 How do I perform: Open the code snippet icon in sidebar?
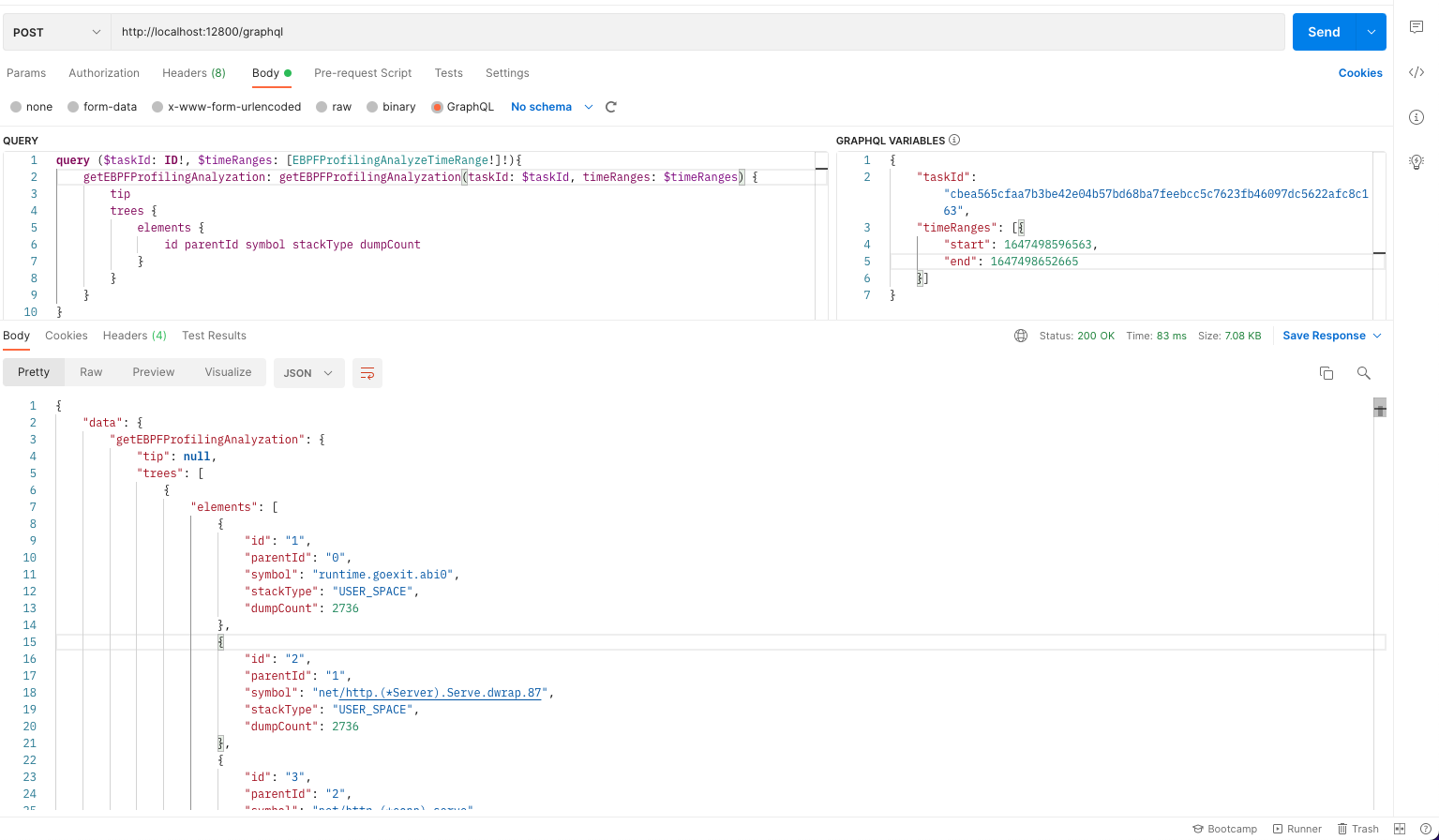pos(1417,72)
